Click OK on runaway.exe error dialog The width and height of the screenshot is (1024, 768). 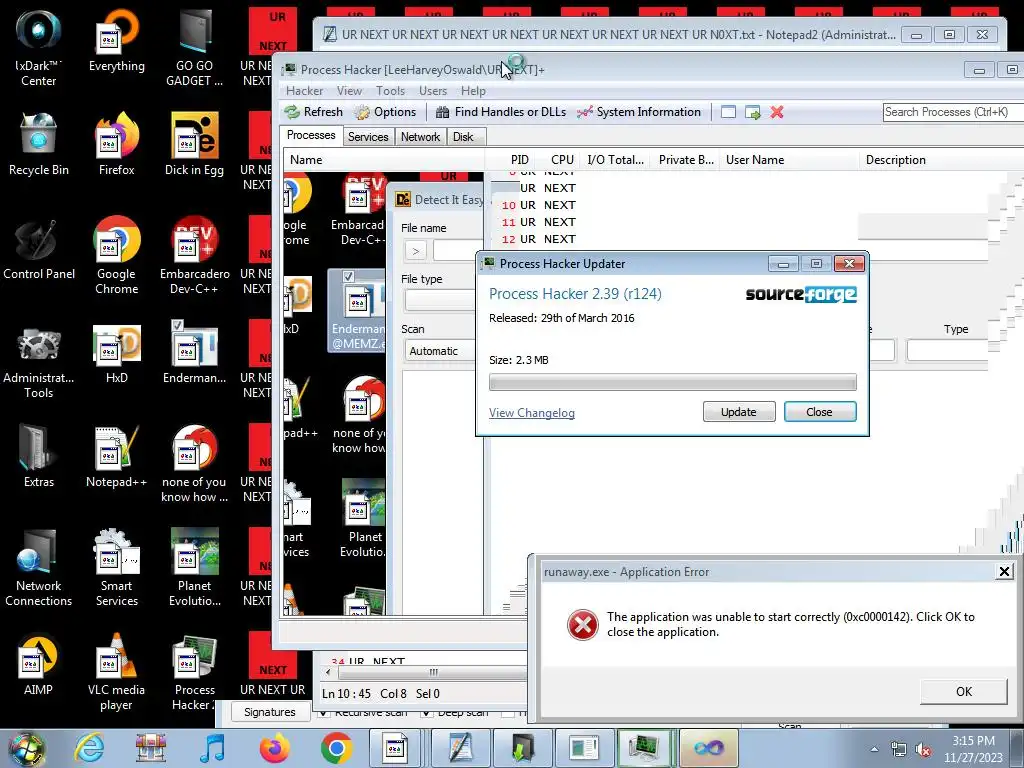963,692
